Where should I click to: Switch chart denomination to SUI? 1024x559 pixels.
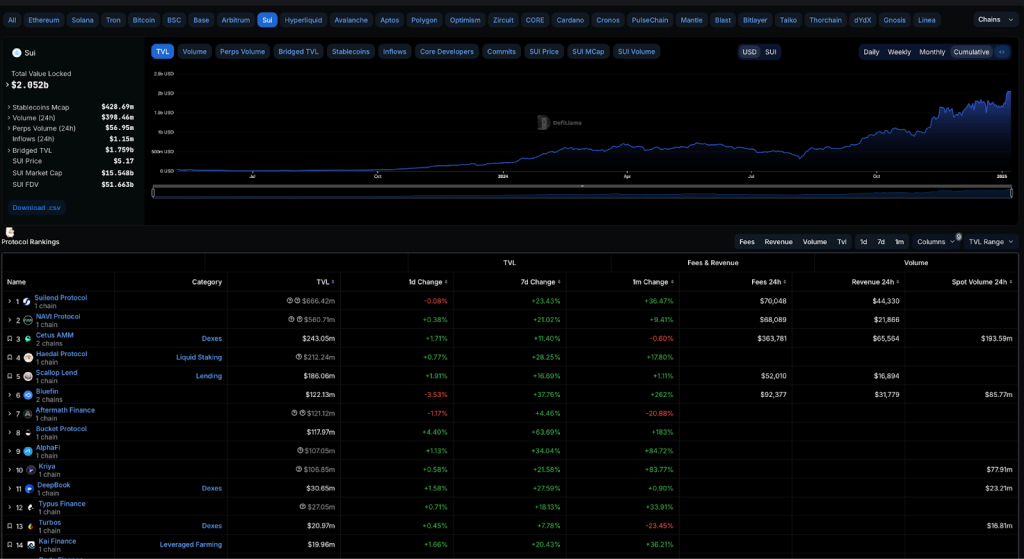point(771,52)
